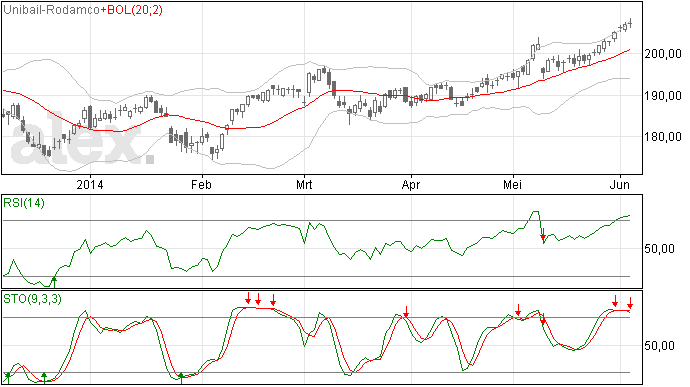Click the STO red sell arrow near Apr
The image size is (690, 387).
(x=406, y=311)
